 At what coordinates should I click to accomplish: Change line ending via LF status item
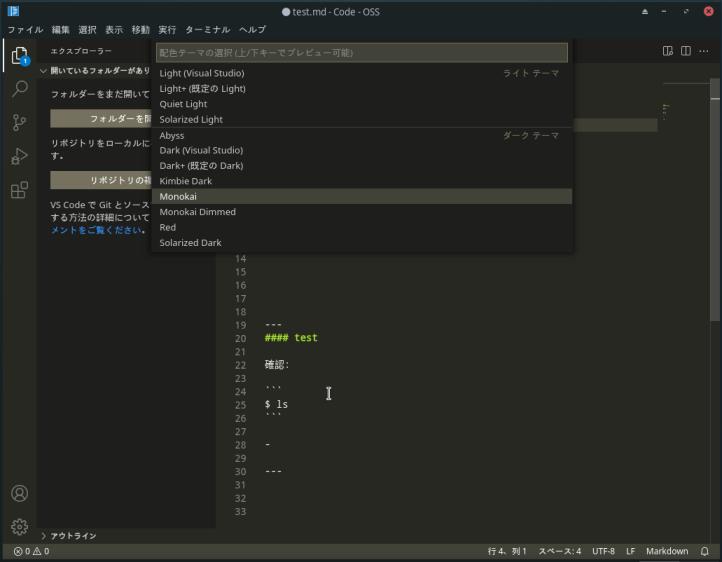pyautogui.click(x=630, y=551)
